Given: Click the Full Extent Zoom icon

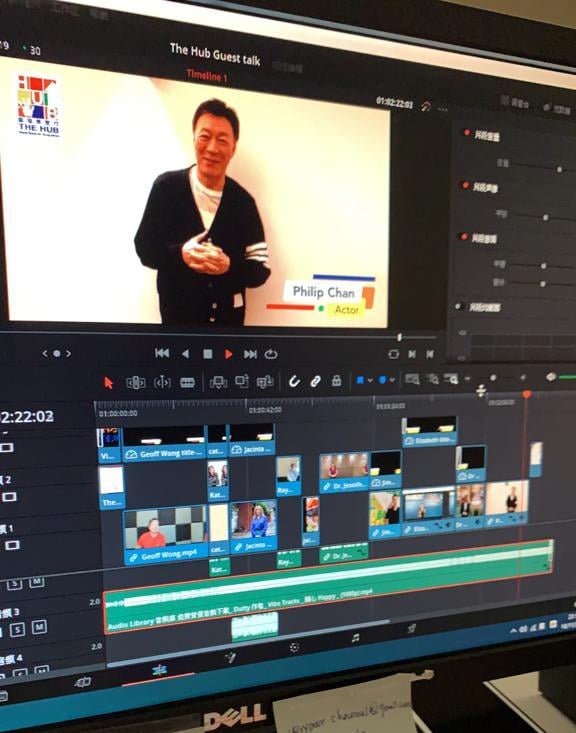Looking at the screenshot, I should 412,379.
